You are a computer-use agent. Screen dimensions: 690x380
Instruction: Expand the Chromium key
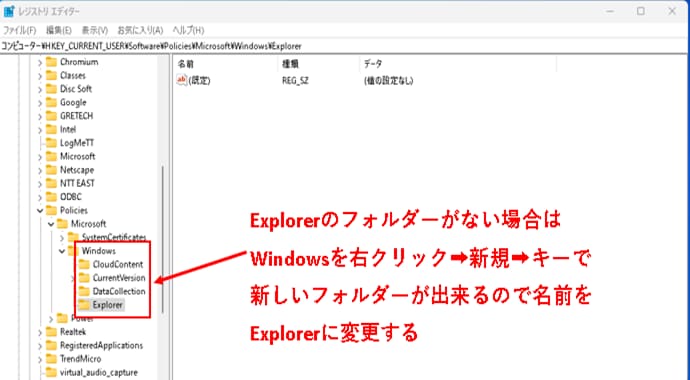coord(40,62)
